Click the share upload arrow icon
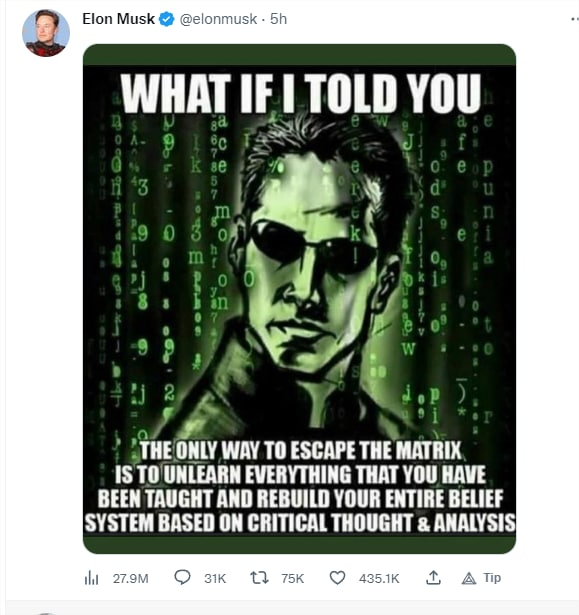The image size is (579, 615). pos(433,578)
